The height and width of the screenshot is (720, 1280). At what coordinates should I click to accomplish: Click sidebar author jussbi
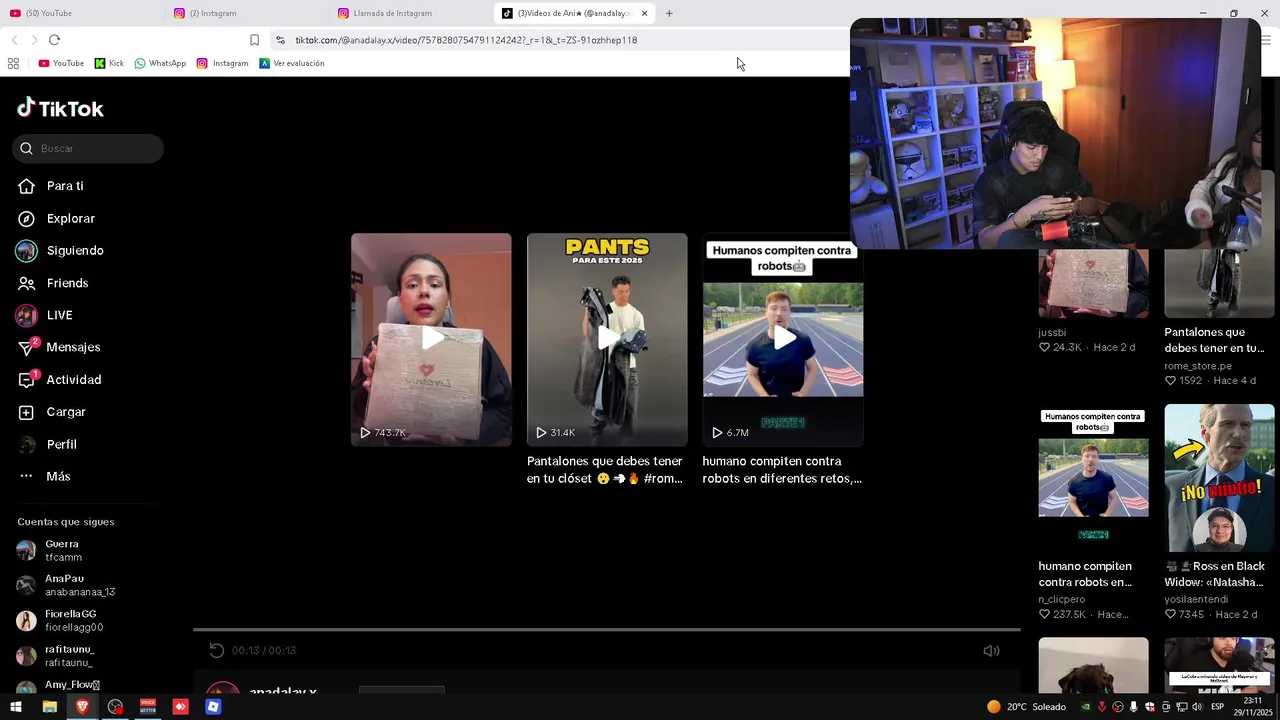(1052, 333)
